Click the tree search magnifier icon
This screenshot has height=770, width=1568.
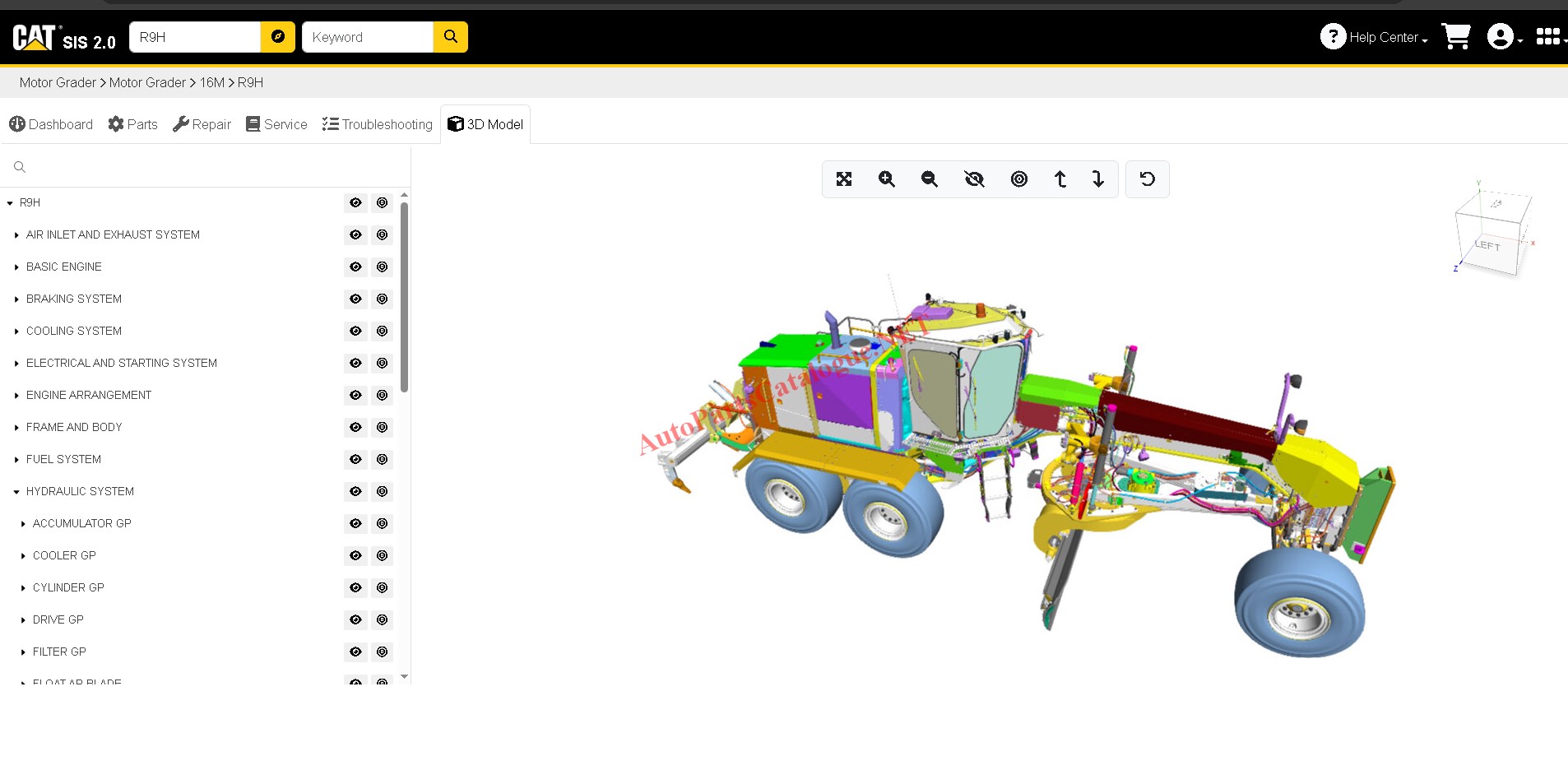click(x=20, y=167)
